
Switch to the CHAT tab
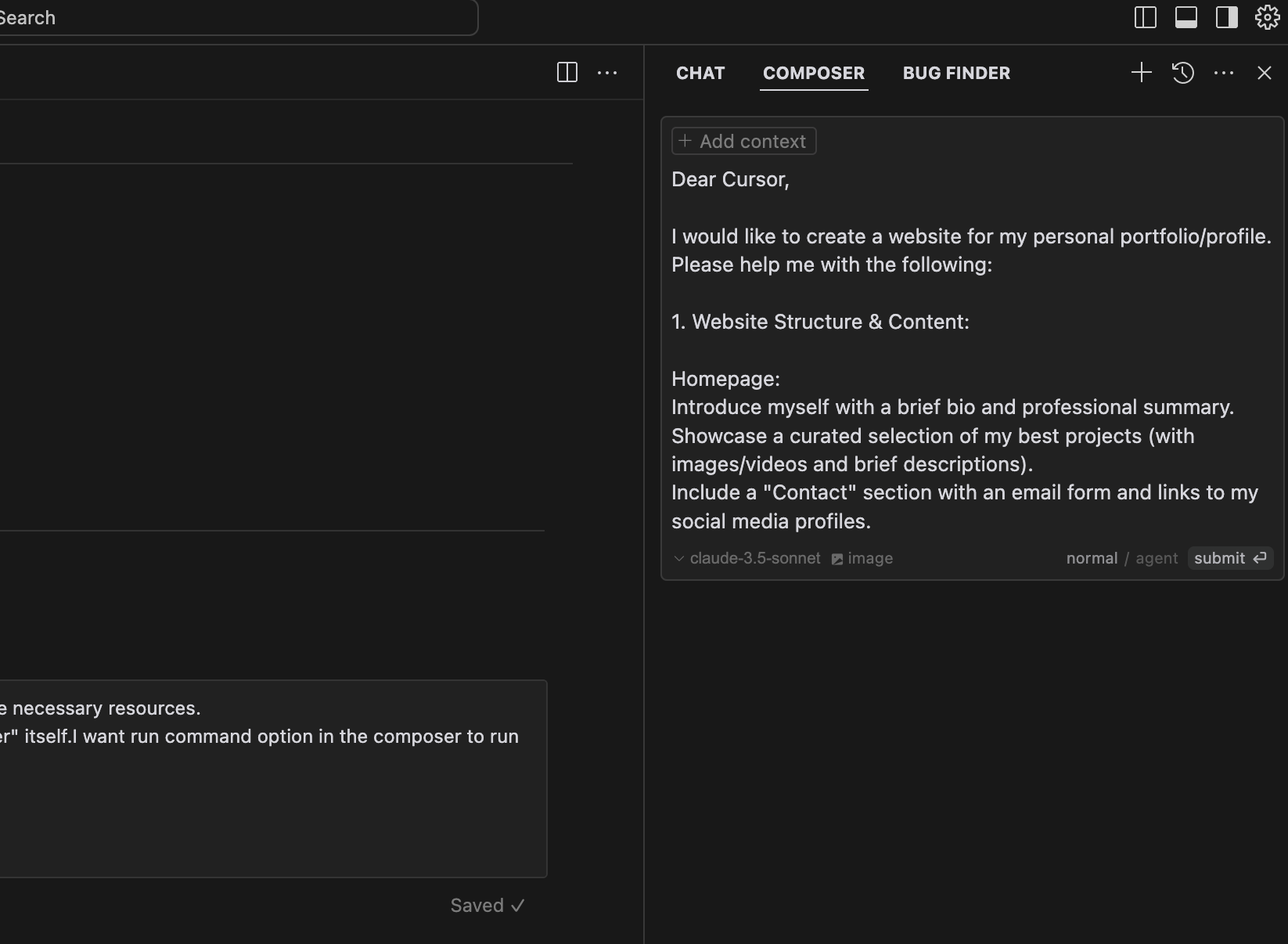point(700,73)
